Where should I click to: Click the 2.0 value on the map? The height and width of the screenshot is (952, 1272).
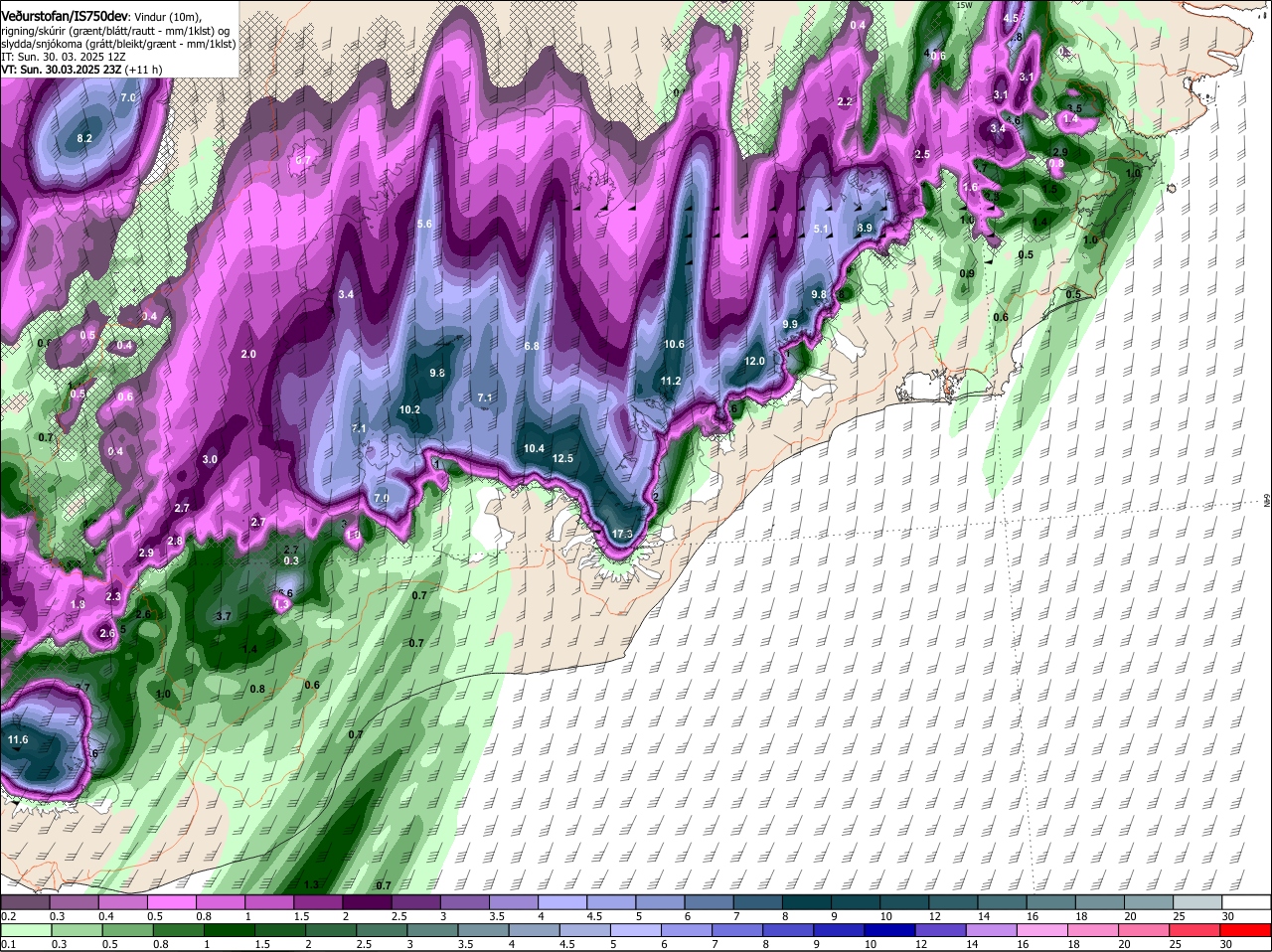click(x=248, y=354)
